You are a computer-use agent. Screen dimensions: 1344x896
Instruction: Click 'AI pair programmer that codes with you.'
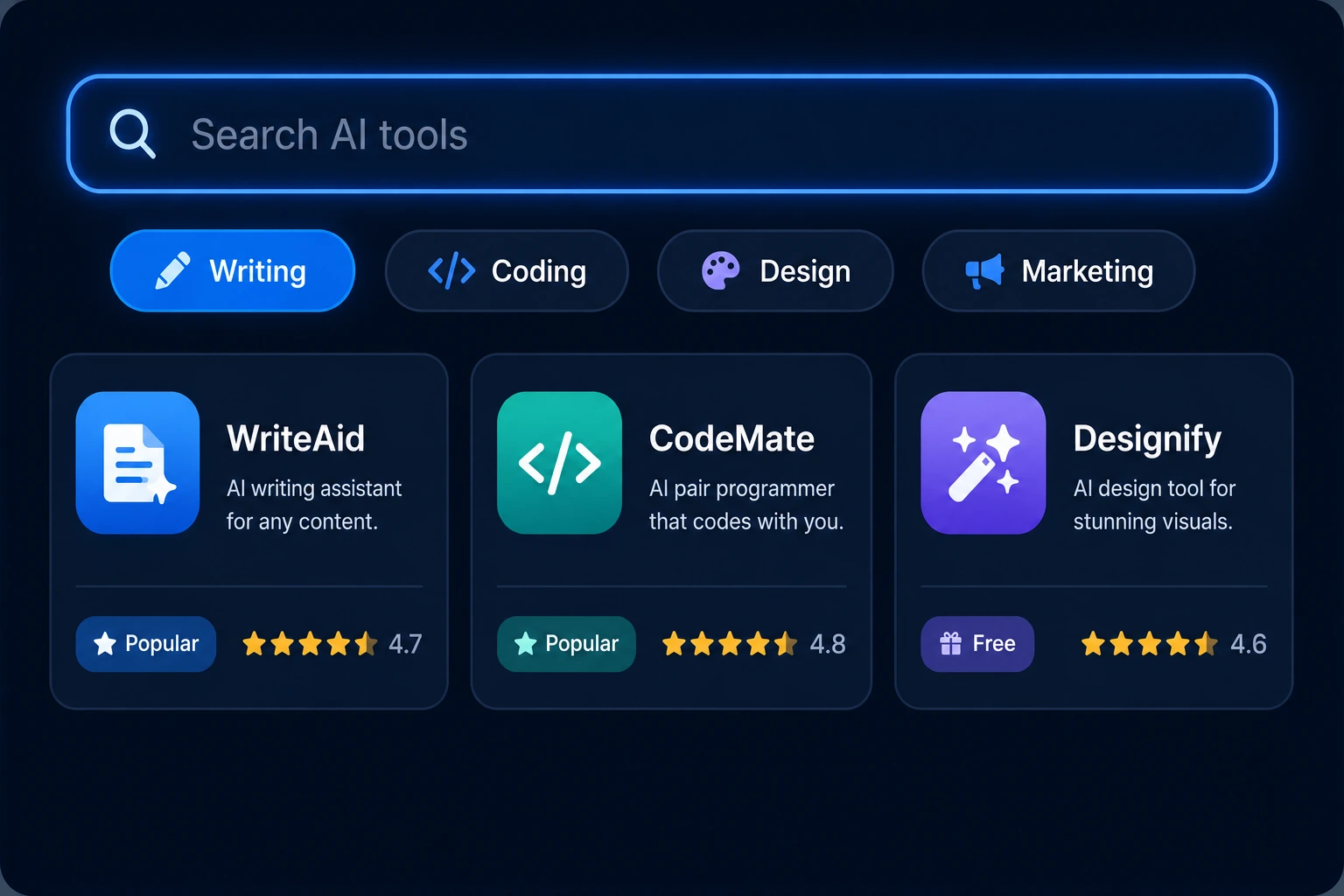[x=746, y=505]
